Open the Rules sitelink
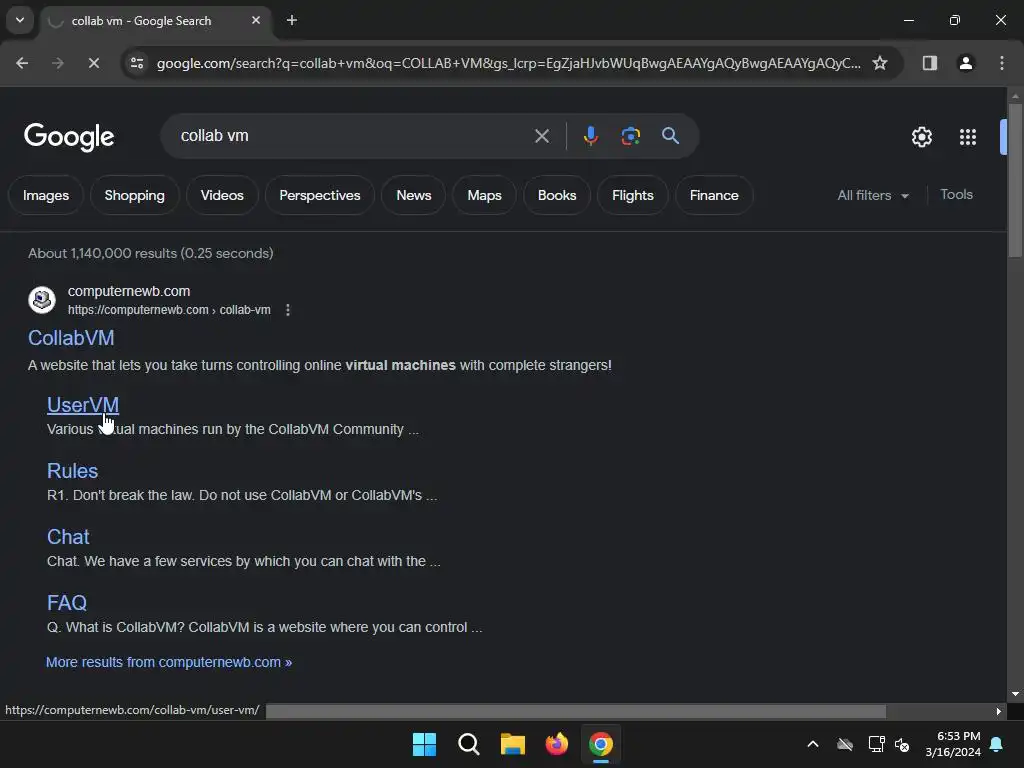The height and width of the screenshot is (768, 1024). point(72,471)
